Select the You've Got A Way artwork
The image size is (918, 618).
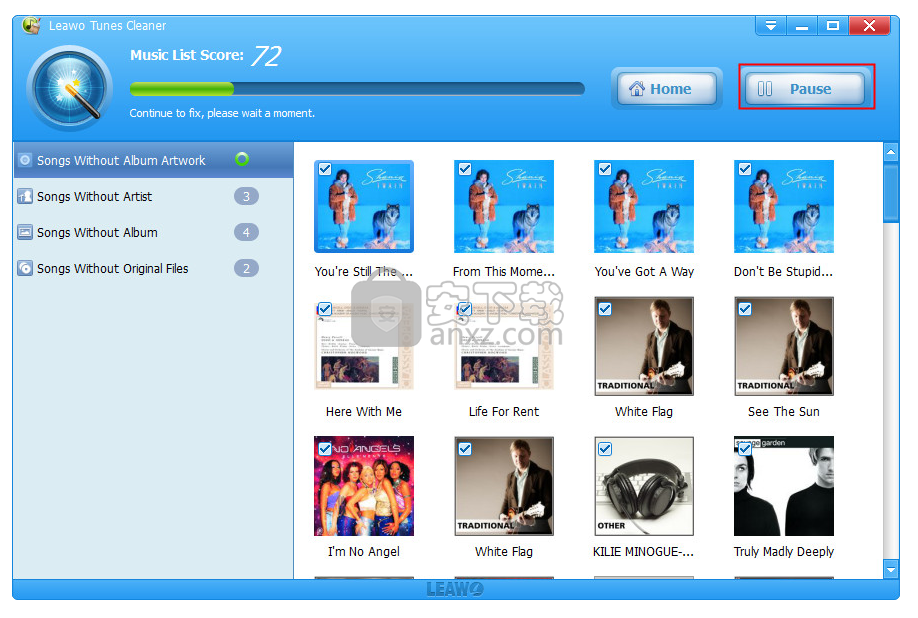pos(643,207)
